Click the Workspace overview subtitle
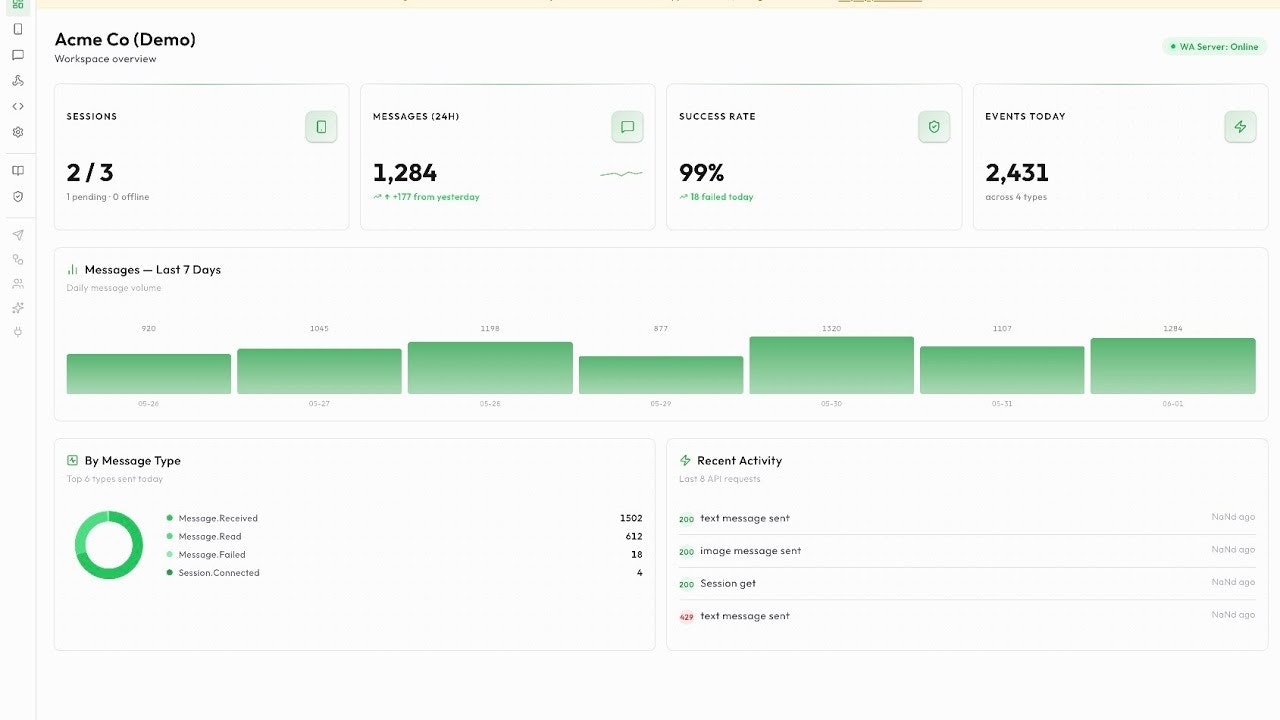Screen dimensions: 1280x720 tap(106, 59)
